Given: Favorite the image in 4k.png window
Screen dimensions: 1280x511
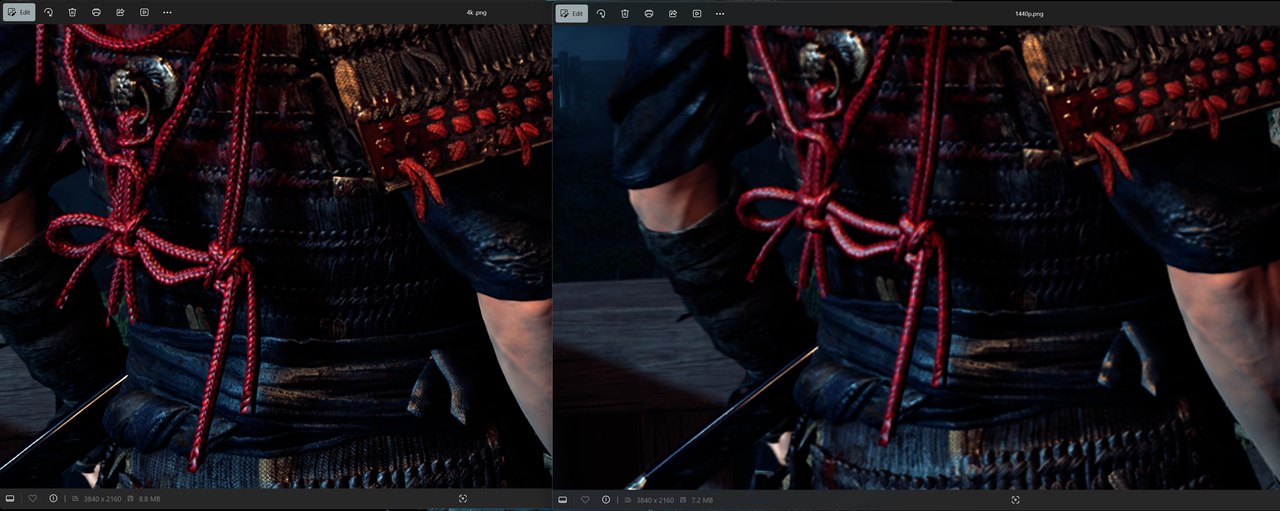Looking at the screenshot, I should 32,498.
